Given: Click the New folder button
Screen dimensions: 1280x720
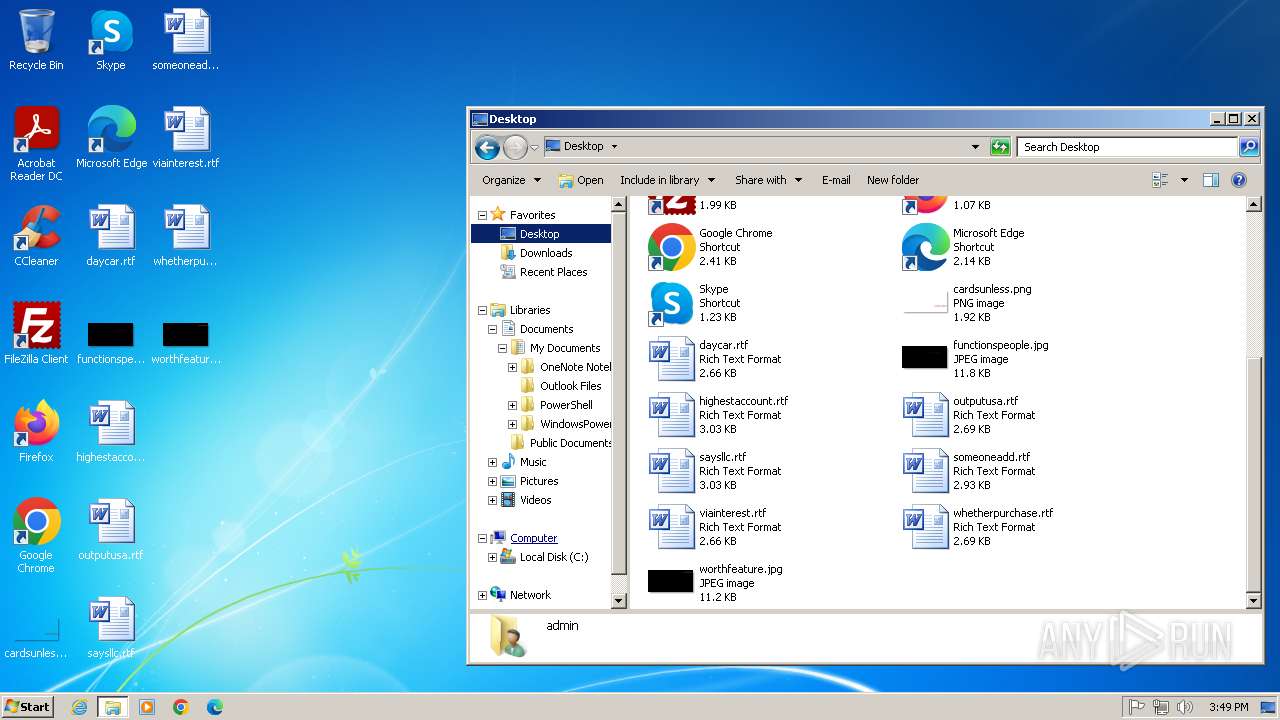Looking at the screenshot, I should (893, 180).
